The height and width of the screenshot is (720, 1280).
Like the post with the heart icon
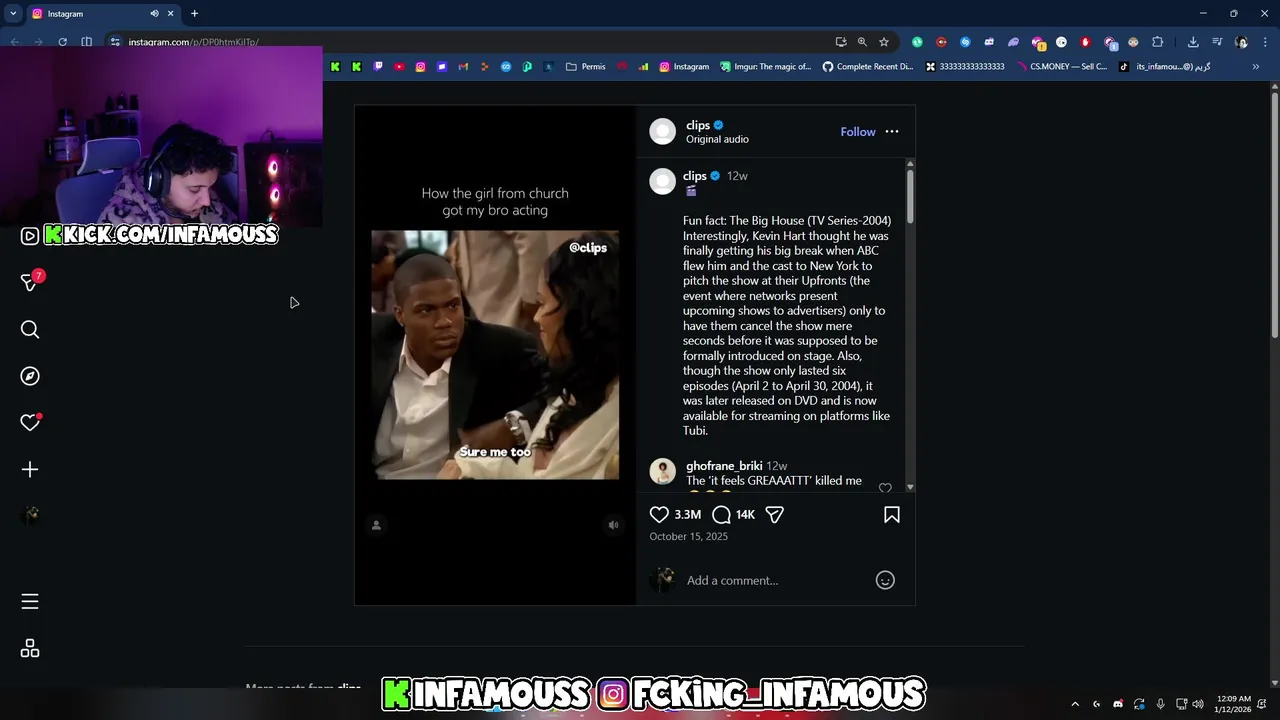659,515
